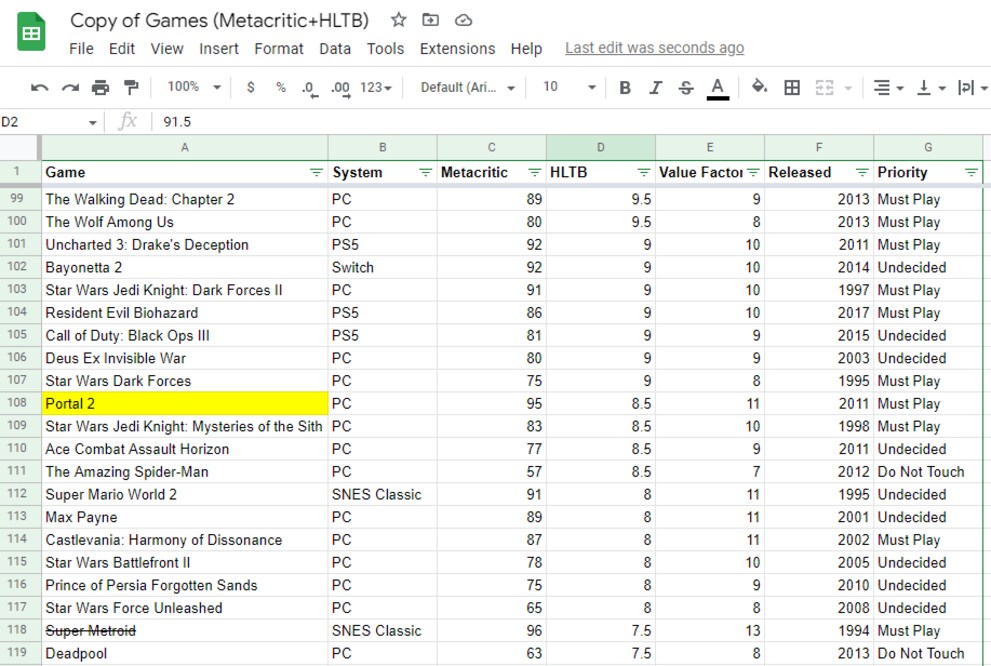Screen dimensions: 991x666
Task: Toggle bold formatting
Action: pos(624,87)
